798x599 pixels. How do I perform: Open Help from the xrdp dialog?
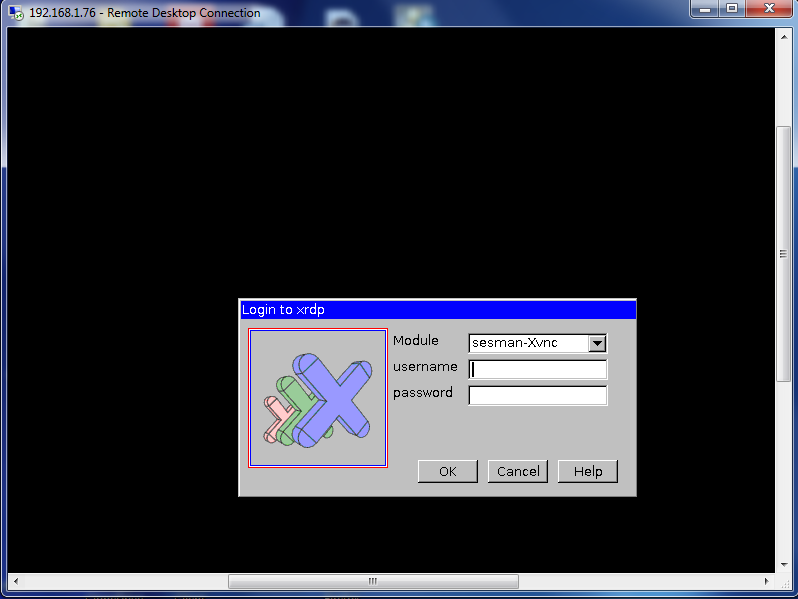tap(588, 471)
